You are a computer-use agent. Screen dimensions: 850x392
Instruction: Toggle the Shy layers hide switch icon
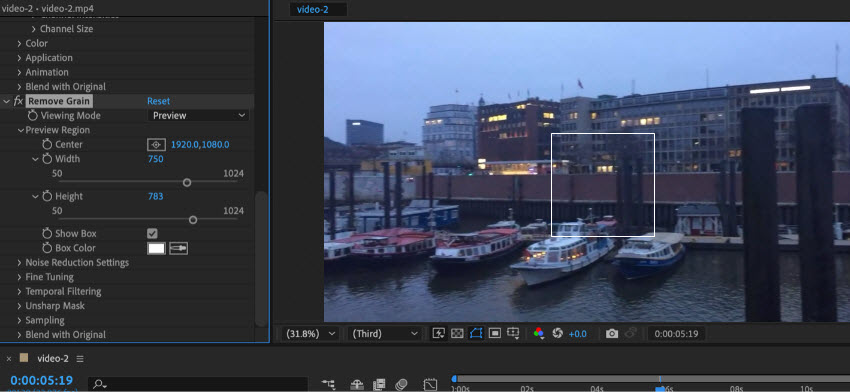click(x=357, y=384)
